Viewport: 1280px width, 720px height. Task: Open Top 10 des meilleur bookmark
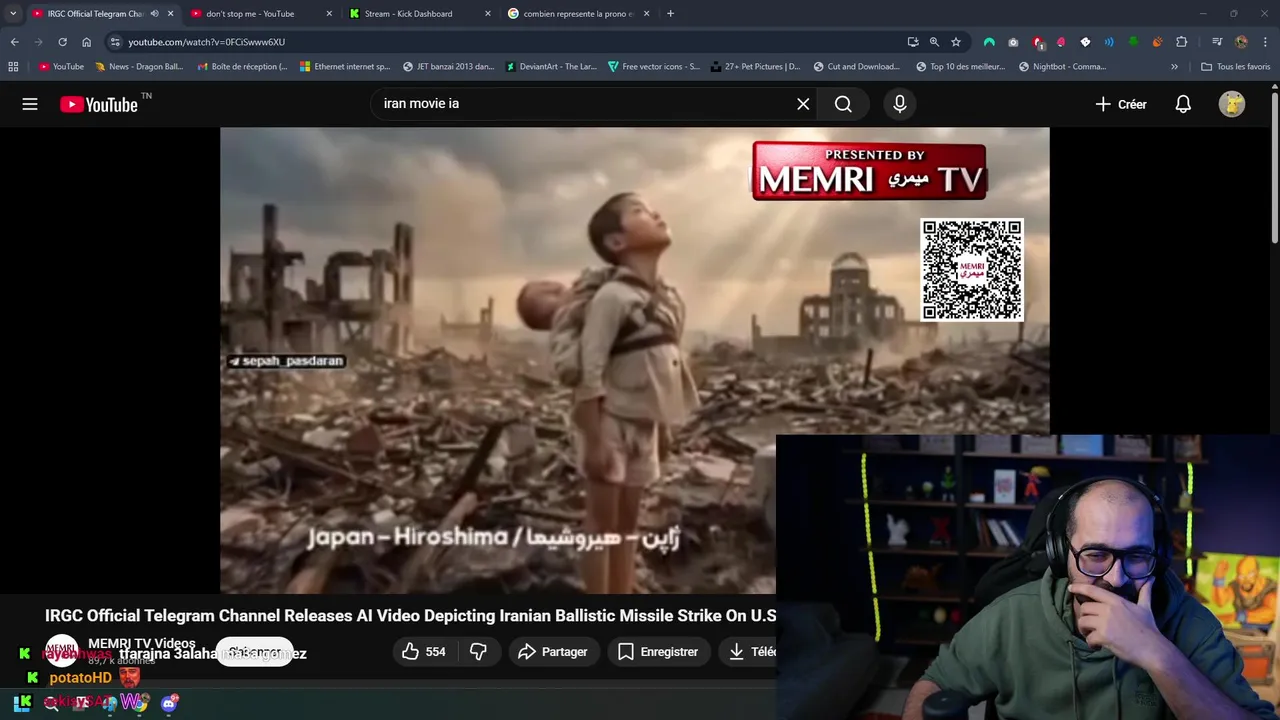961,67
